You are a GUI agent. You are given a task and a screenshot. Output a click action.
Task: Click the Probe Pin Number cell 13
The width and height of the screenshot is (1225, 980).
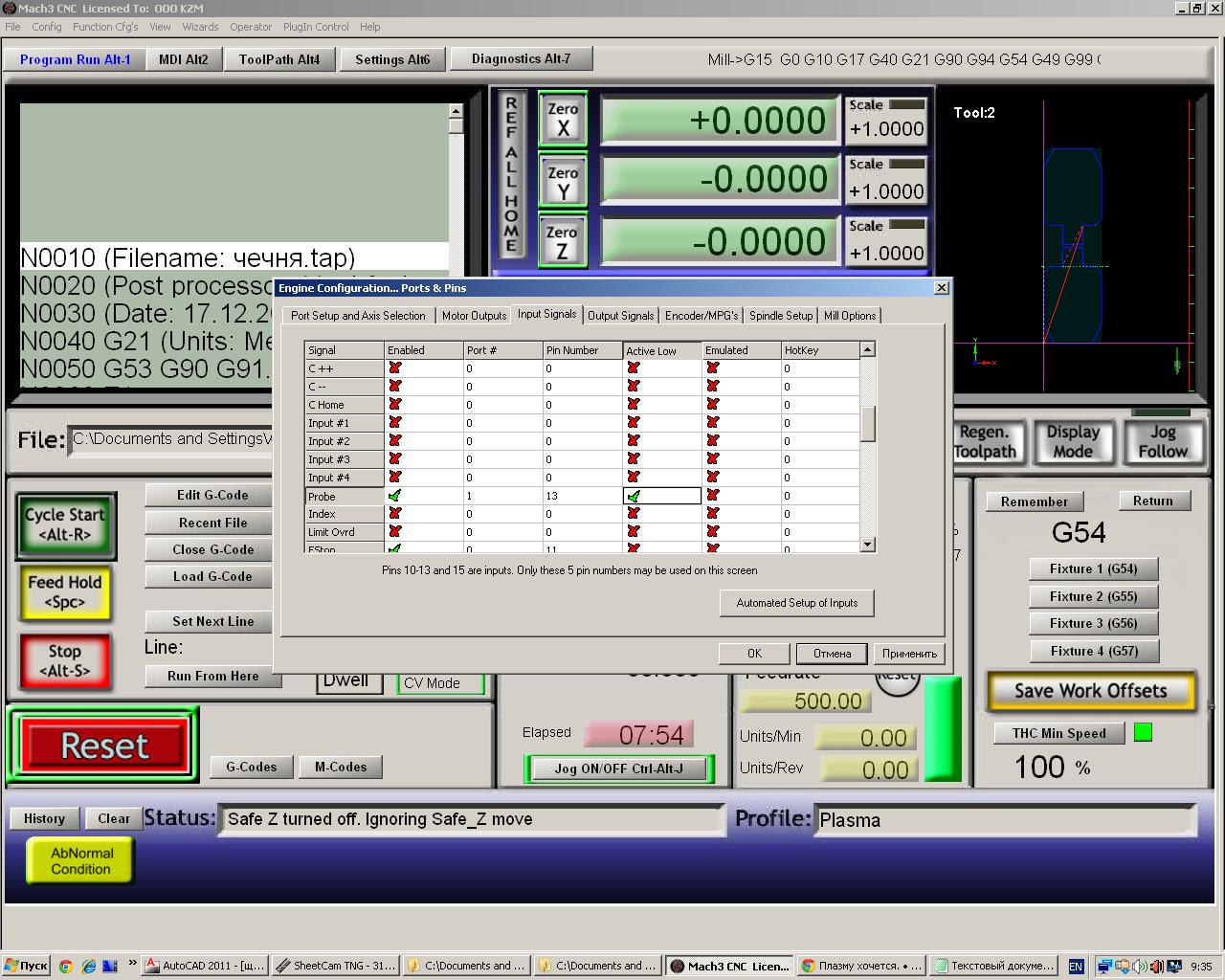pos(582,496)
